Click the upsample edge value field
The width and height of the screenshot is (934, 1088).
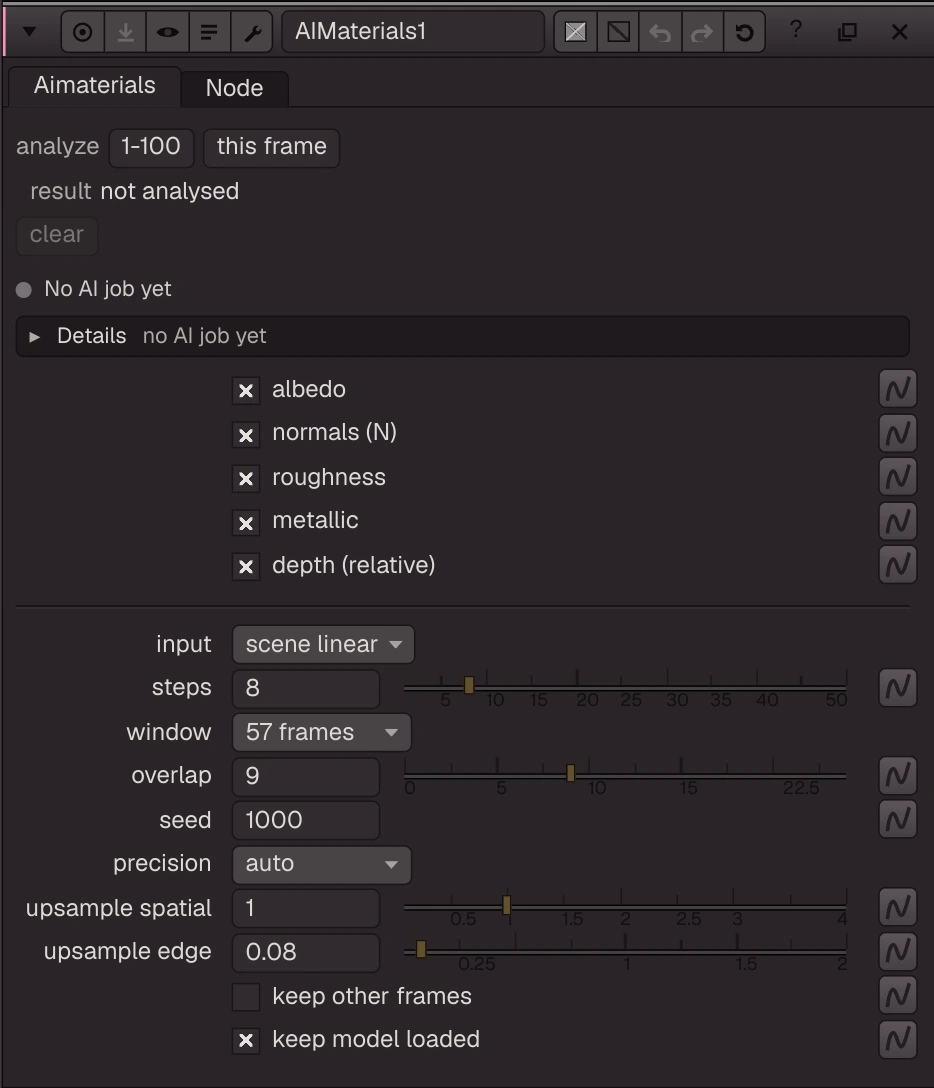306,952
